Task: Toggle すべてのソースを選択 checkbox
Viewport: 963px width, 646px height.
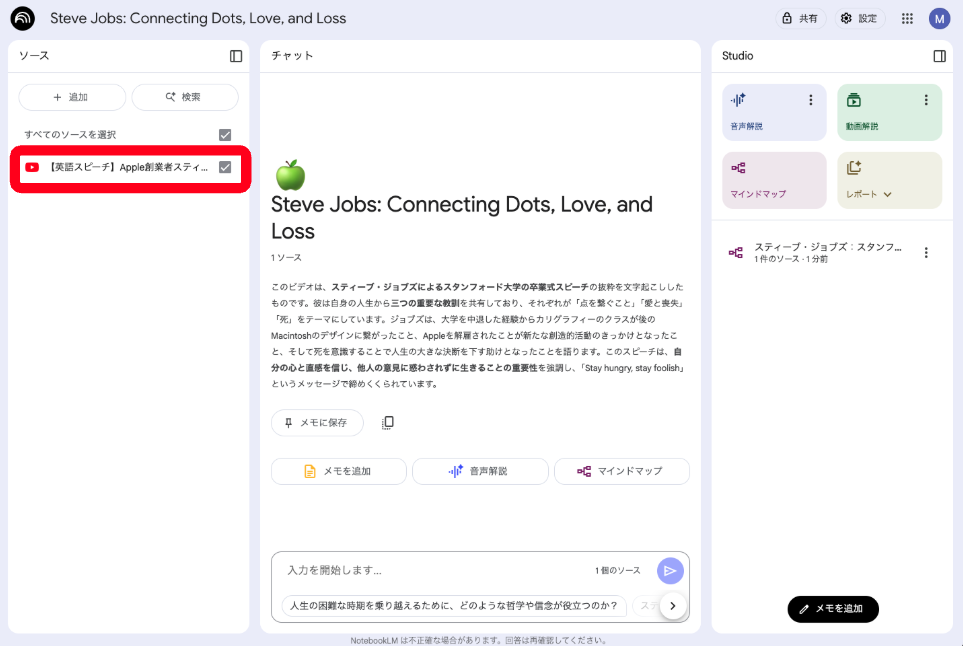Action: [225, 135]
